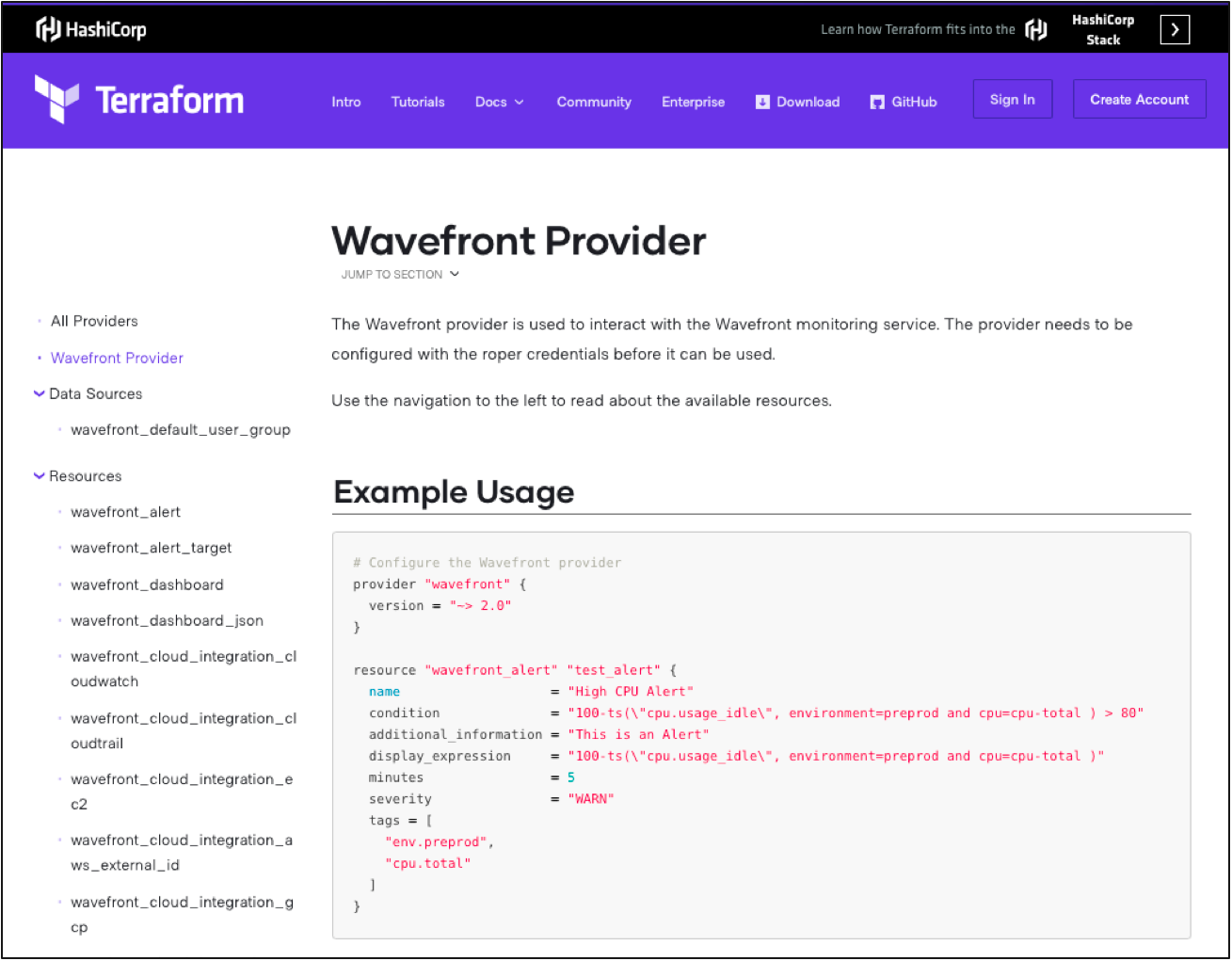Click the HashiCorp Stack logo icon
The image size is (1232, 961).
pos(1036,30)
